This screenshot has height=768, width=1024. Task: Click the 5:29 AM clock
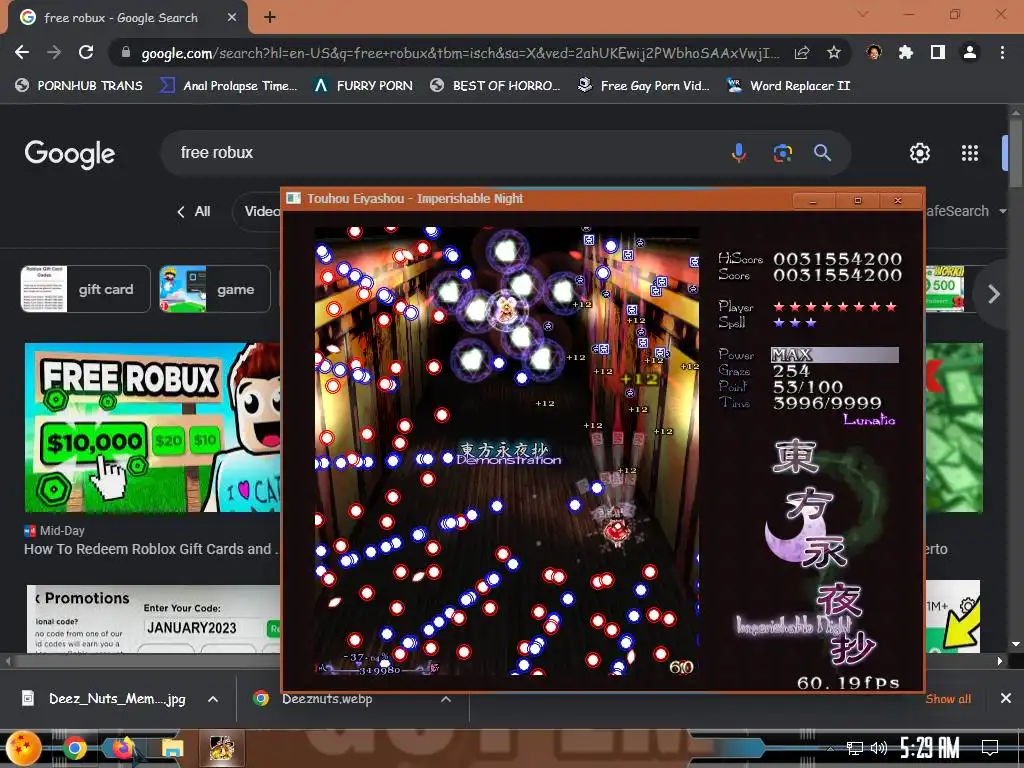[929, 747]
